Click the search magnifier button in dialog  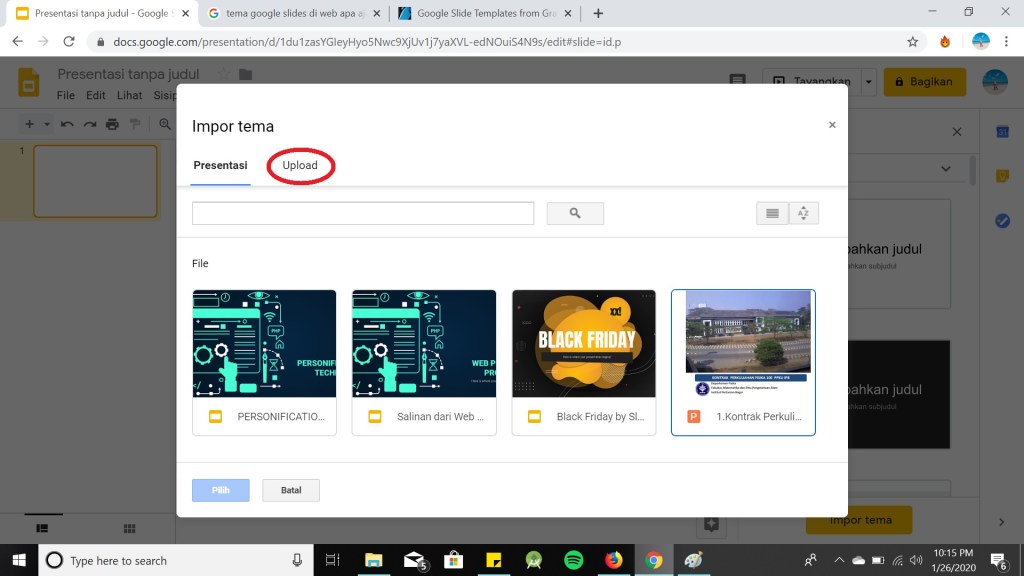point(575,213)
